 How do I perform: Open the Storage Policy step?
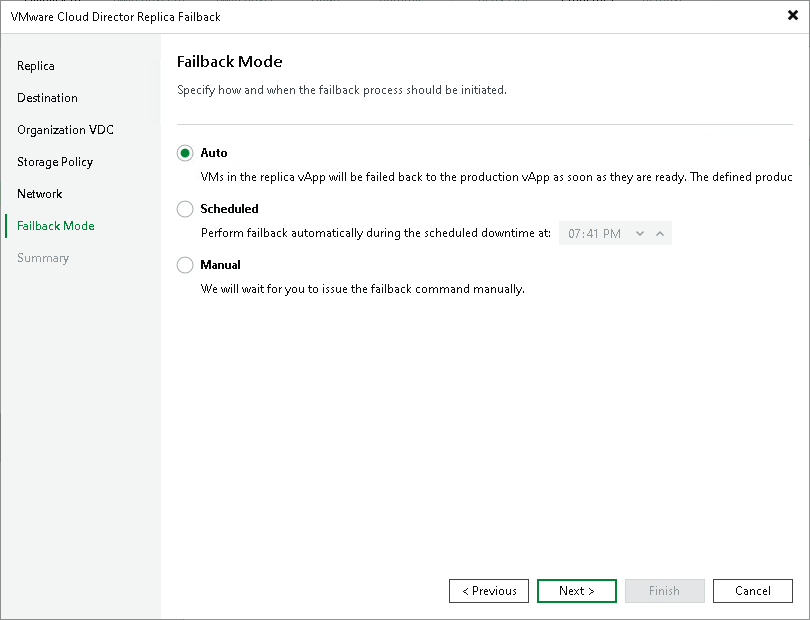(x=55, y=162)
